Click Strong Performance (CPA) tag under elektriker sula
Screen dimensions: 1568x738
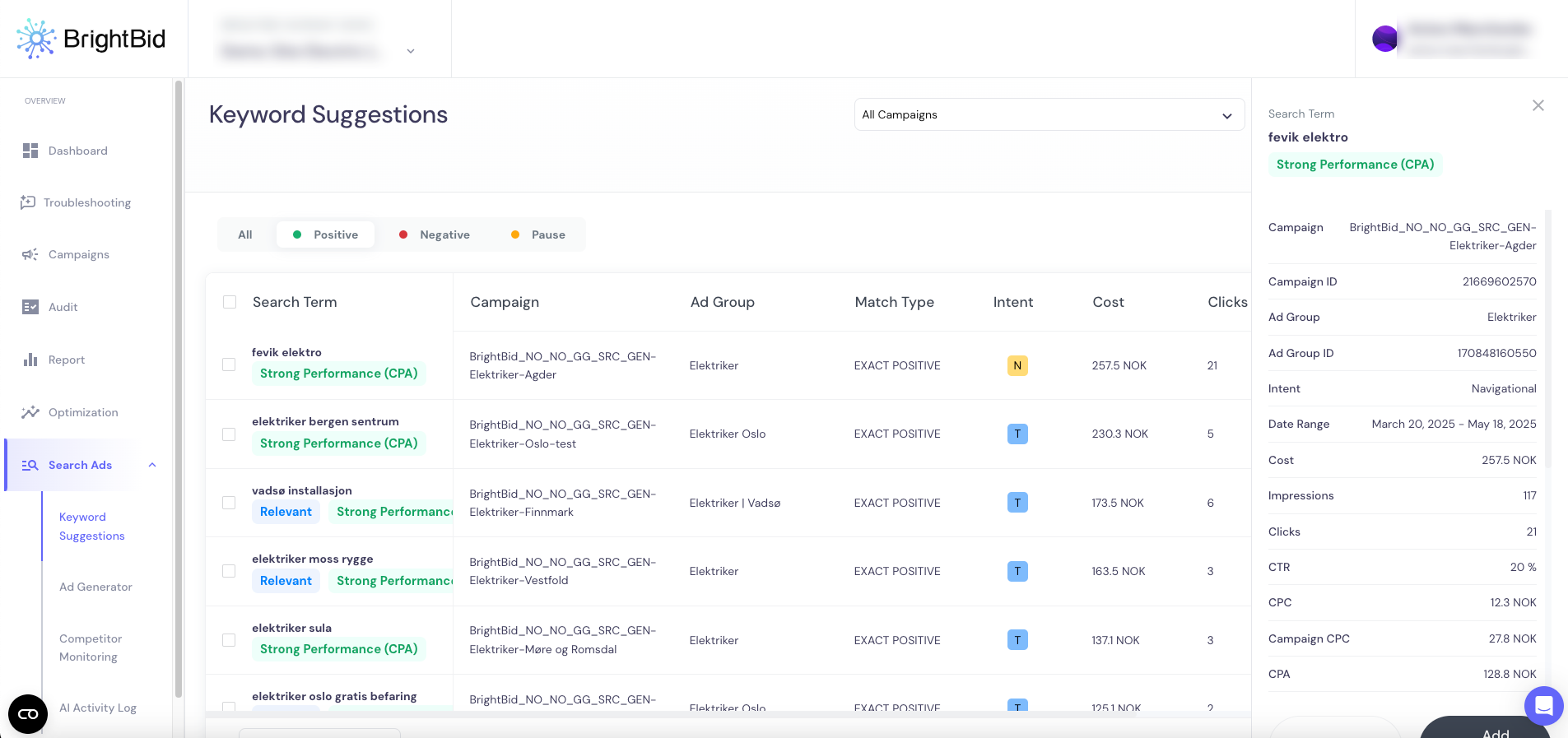[339, 649]
